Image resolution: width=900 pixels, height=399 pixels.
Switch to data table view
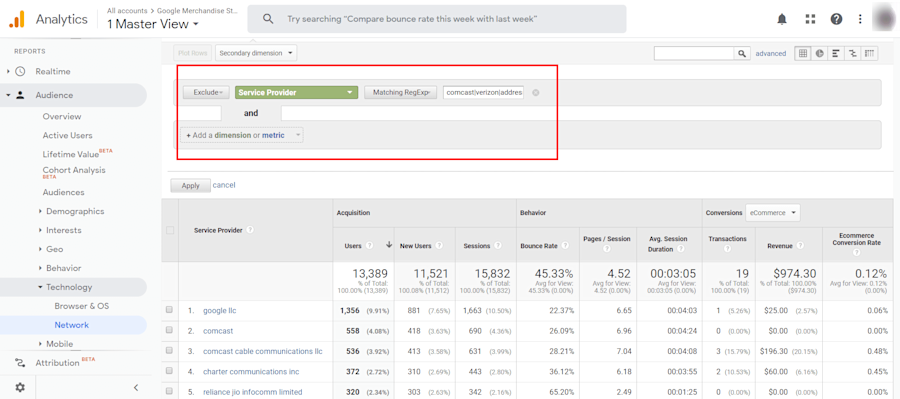click(802, 53)
